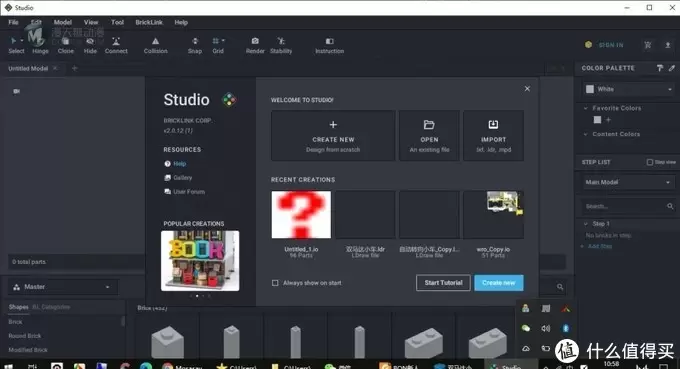This screenshot has height=369, width=680.
Task: Open the Render tool
Action: click(255, 41)
